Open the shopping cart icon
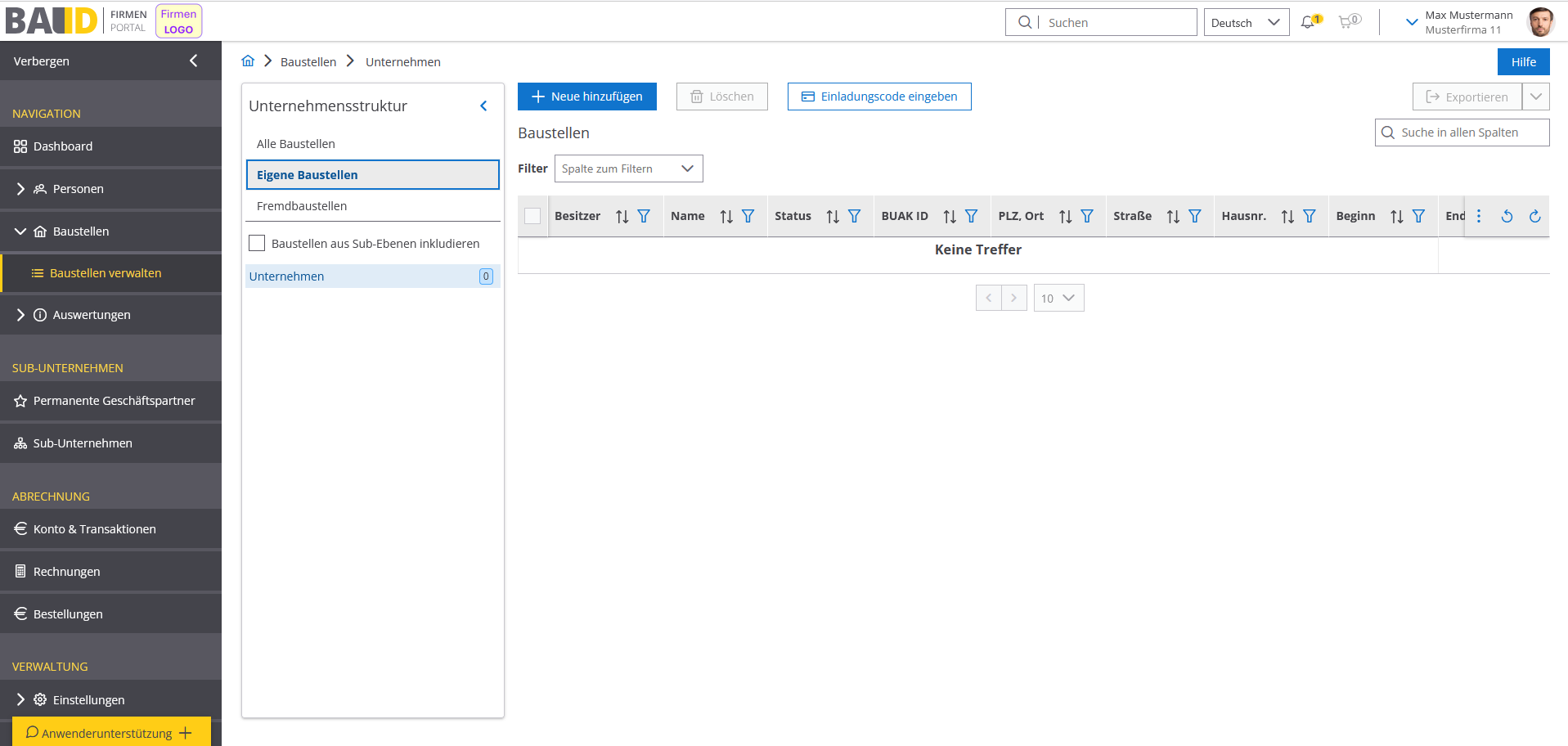 coord(1346,22)
